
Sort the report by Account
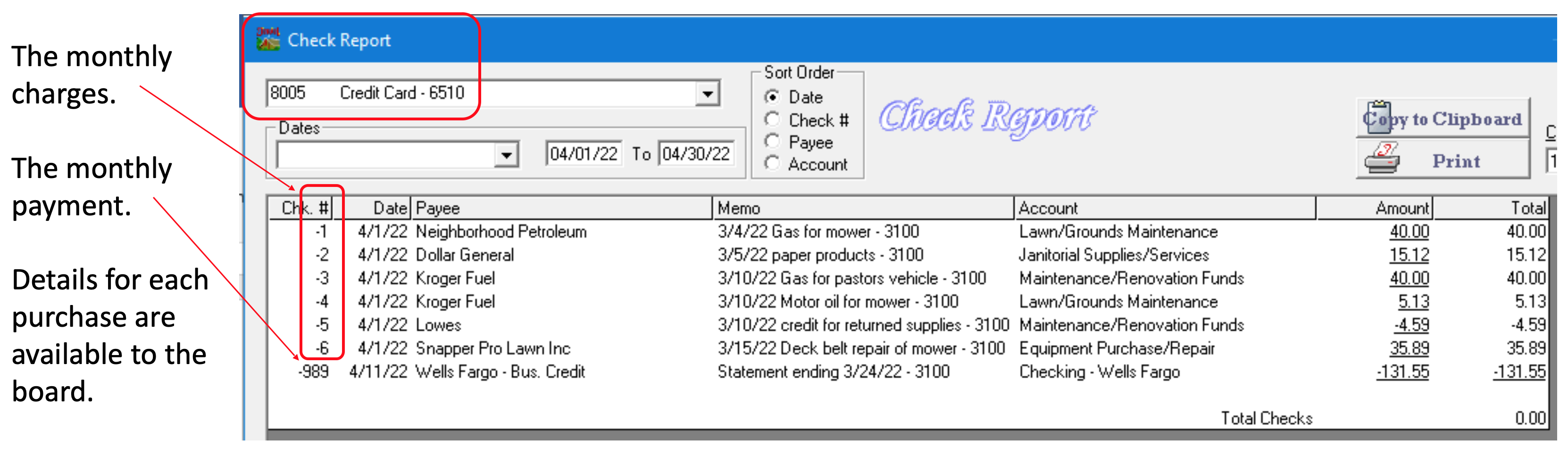[772, 164]
